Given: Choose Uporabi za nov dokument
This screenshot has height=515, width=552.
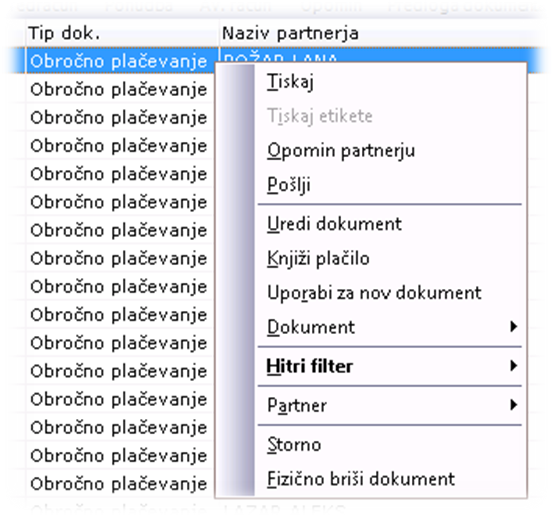Looking at the screenshot, I should 374,293.
